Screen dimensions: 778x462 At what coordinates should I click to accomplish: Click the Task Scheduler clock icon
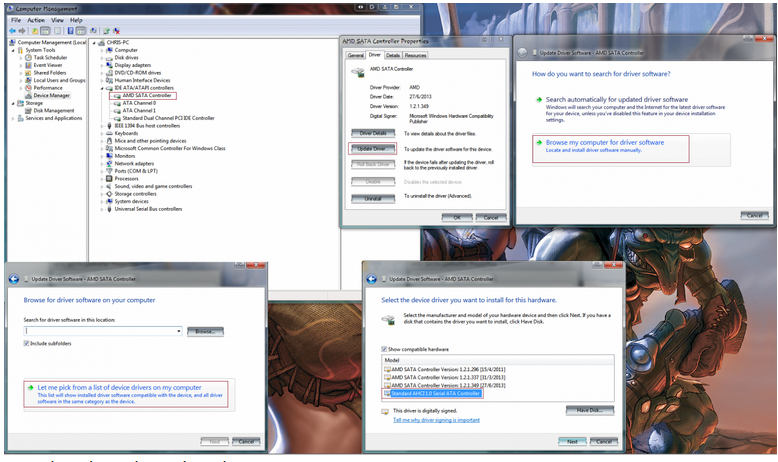pyautogui.click(x=28, y=58)
